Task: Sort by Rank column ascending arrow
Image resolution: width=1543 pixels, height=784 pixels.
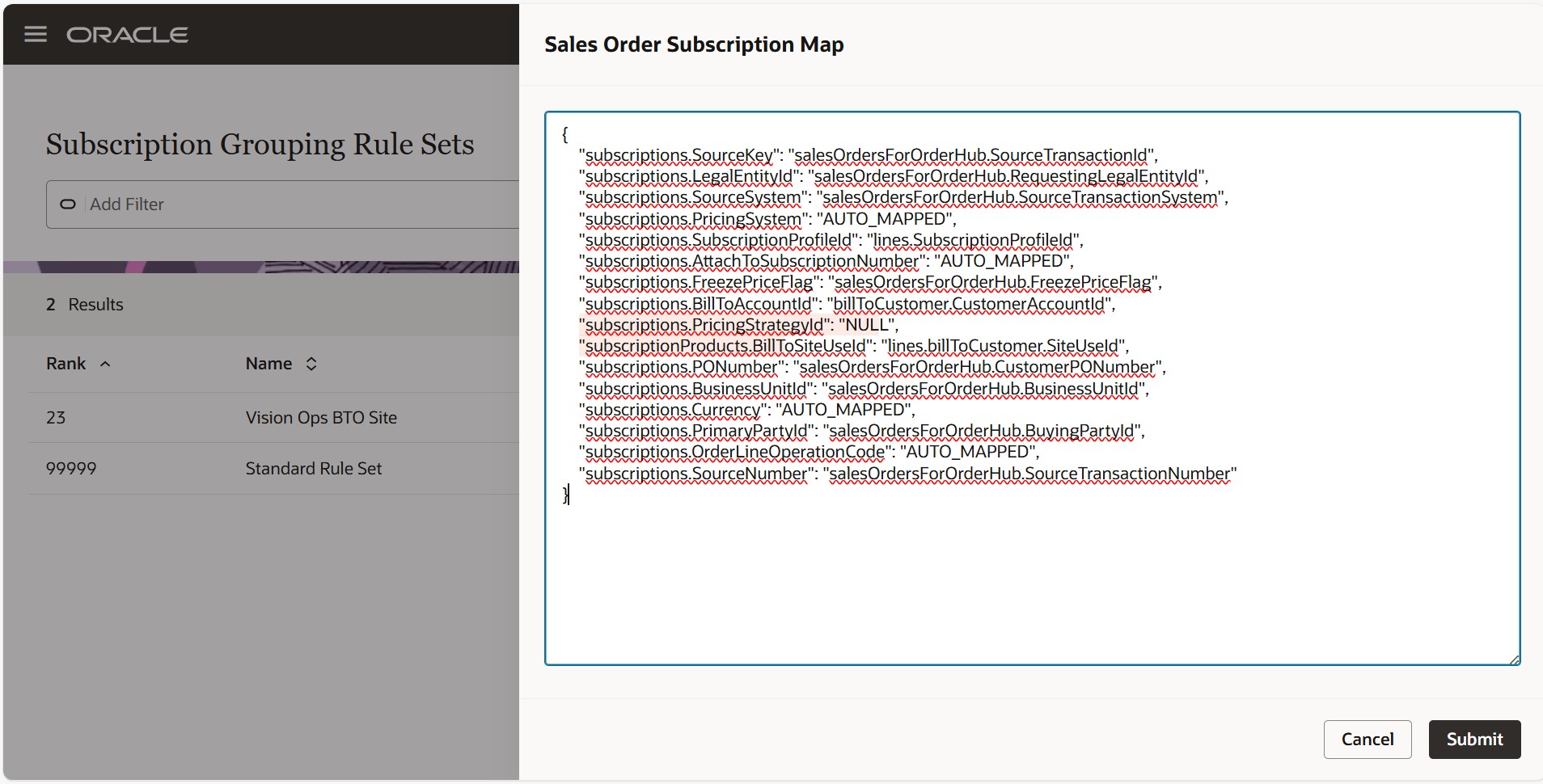Action: [x=105, y=365]
